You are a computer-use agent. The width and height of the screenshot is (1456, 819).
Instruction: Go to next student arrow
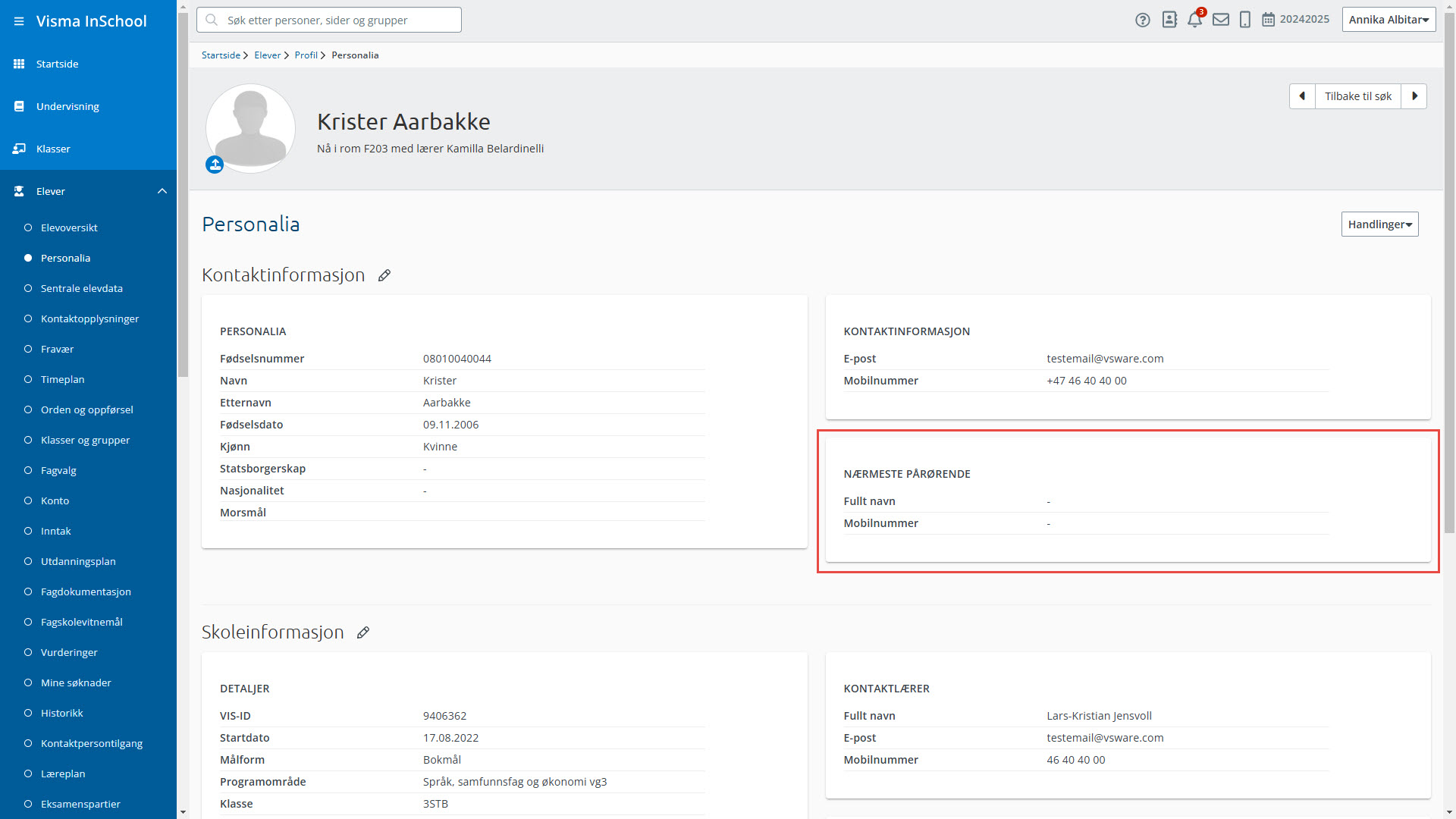[x=1414, y=96]
